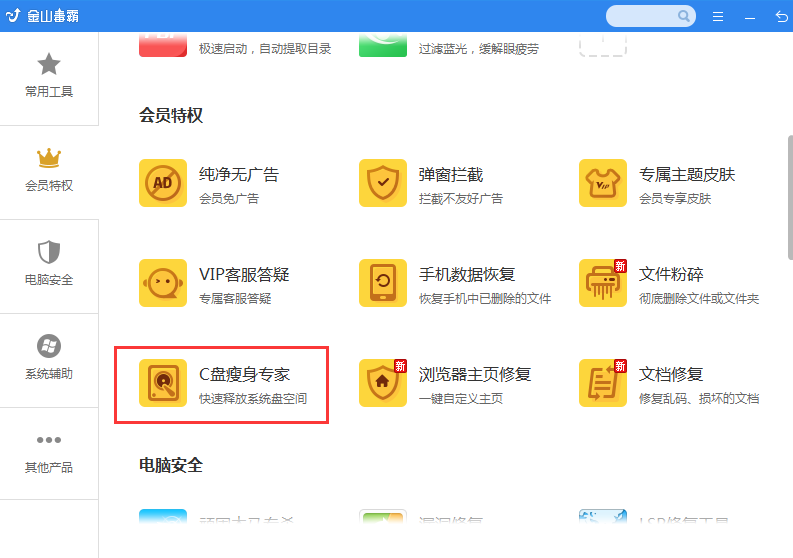Viewport: 793px width, 558px height.
Task: Click the text 彻底删除文件或文件夹
Action: coord(699,299)
